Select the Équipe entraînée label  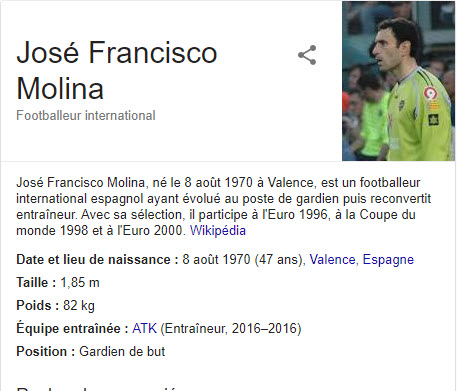coord(72,329)
